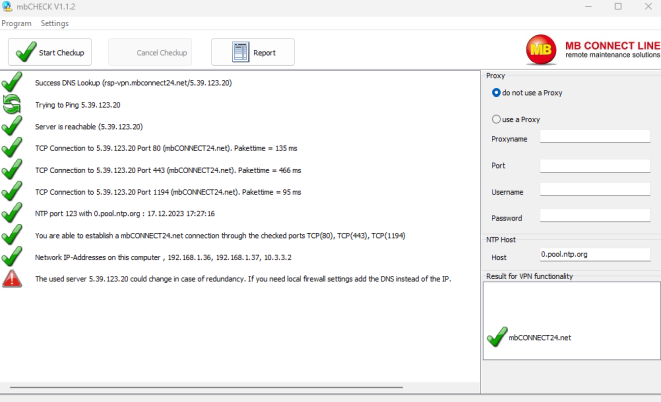Click the check icon beside NTP port 123

[12, 213]
